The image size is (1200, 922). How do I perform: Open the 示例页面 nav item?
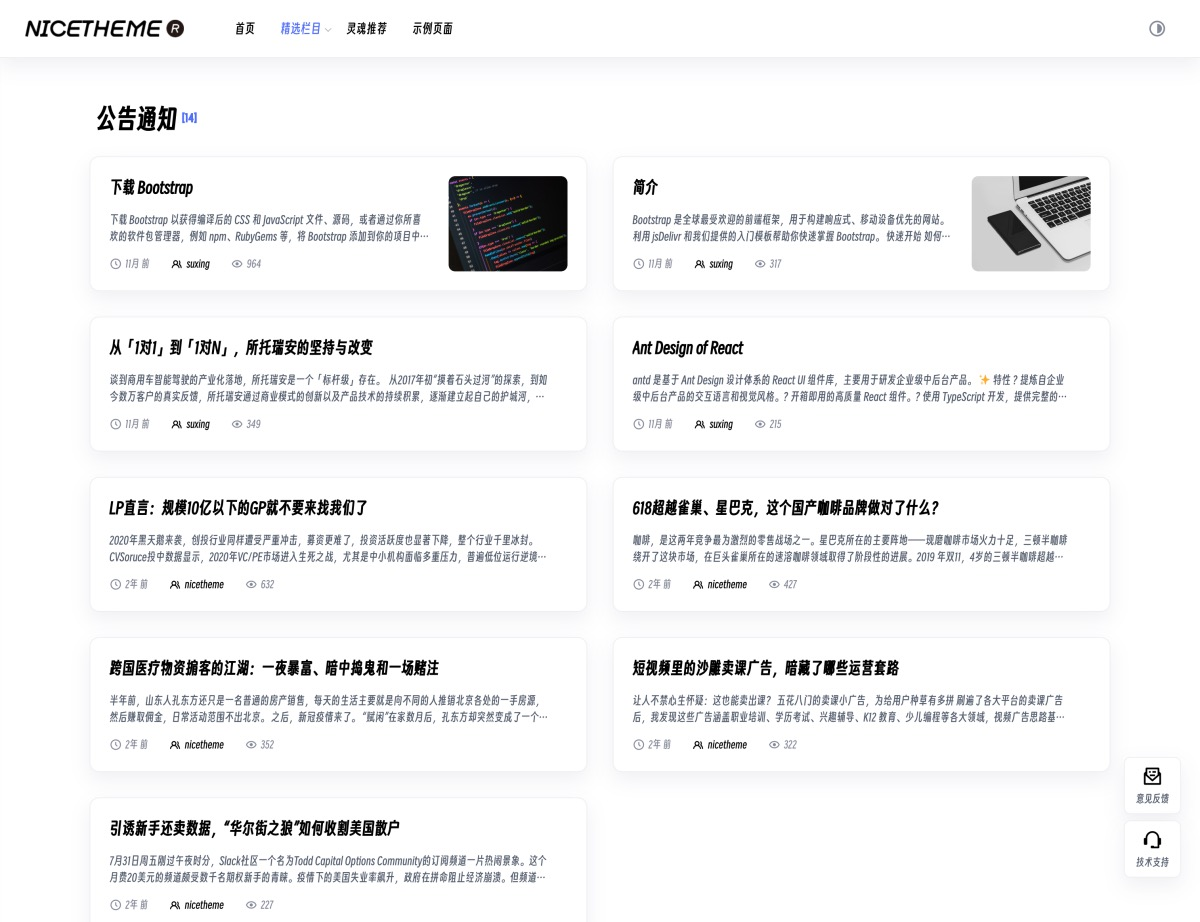pos(432,29)
